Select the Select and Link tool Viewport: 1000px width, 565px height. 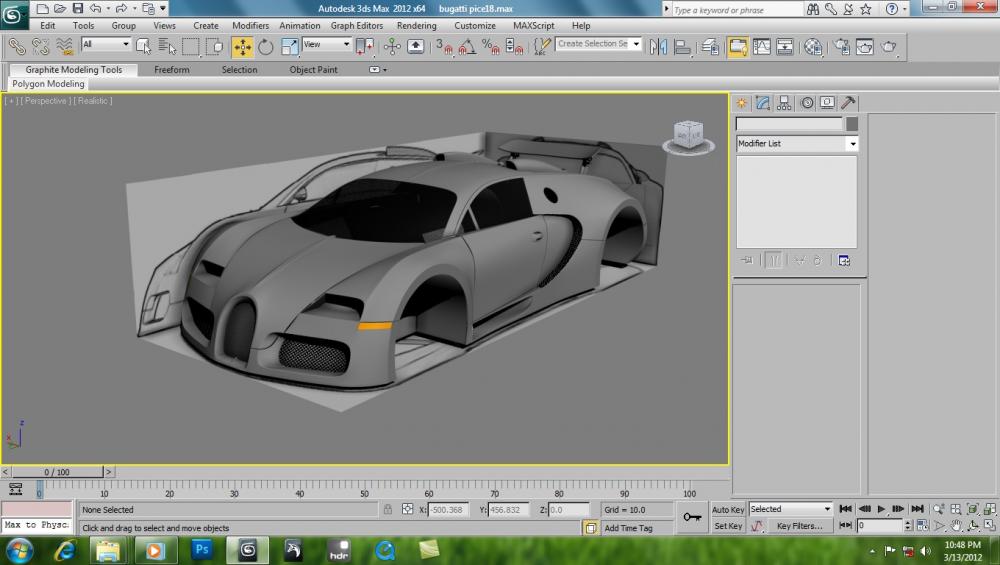coord(17,47)
